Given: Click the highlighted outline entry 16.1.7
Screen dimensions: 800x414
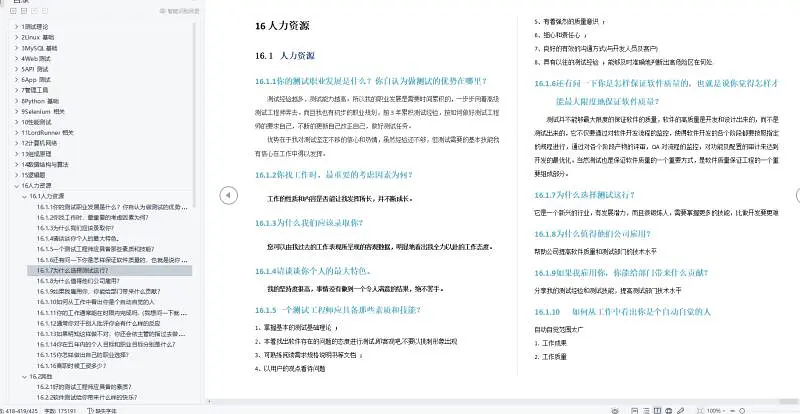Looking at the screenshot, I should point(110,271).
